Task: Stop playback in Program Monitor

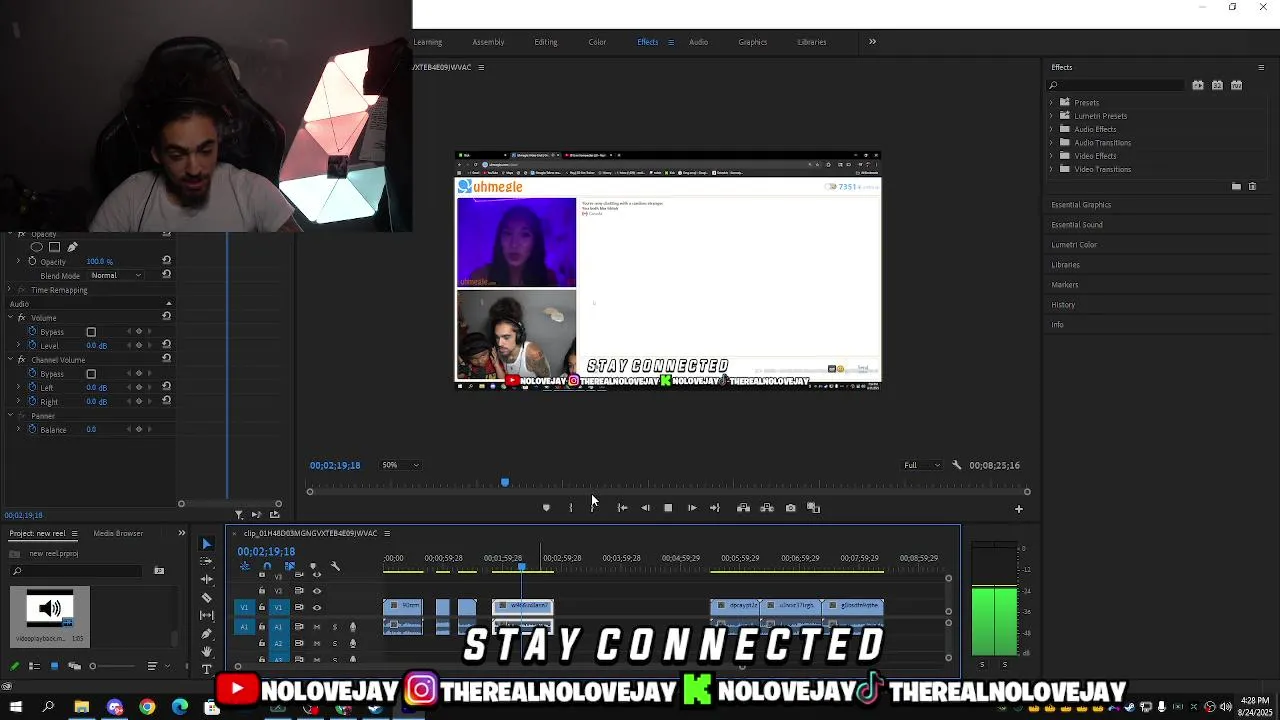Action: (x=668, y=508)
